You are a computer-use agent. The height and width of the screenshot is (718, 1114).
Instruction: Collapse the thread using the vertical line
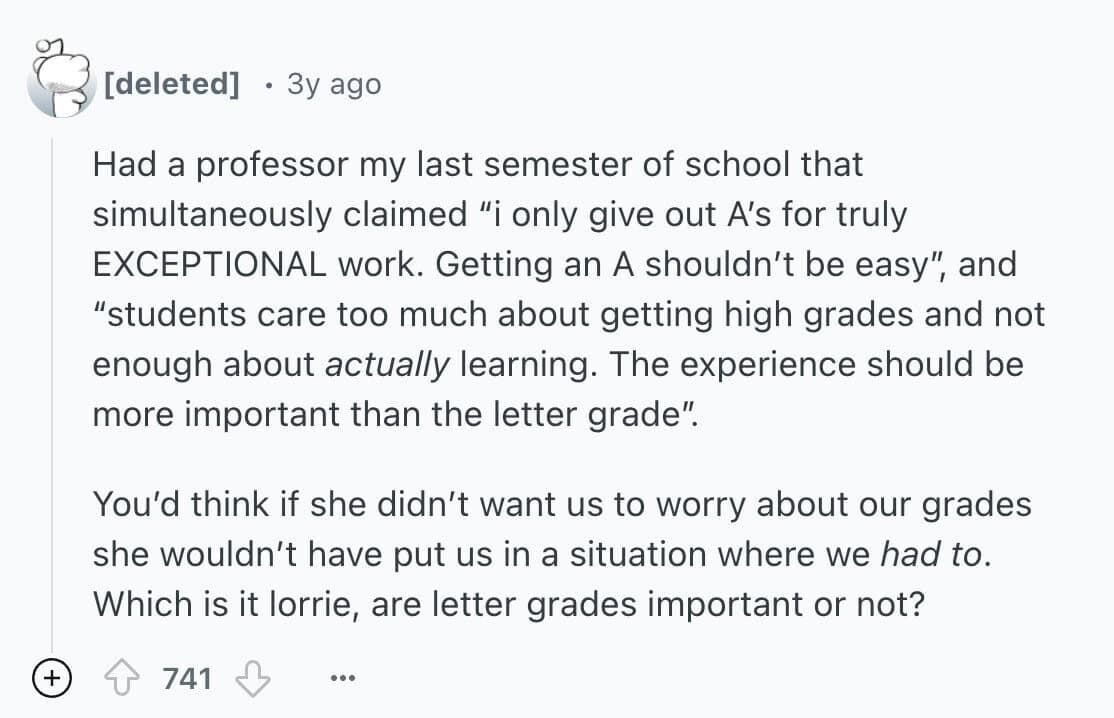point(52,400)
